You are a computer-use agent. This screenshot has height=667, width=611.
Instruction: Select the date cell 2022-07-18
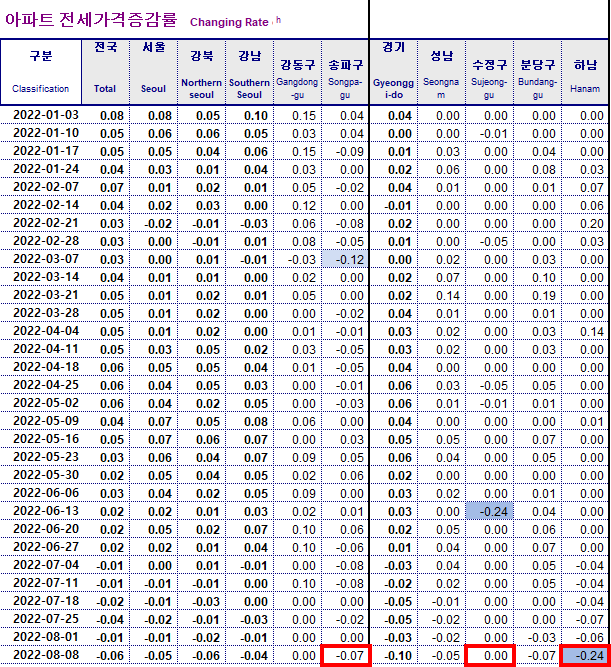46,601
